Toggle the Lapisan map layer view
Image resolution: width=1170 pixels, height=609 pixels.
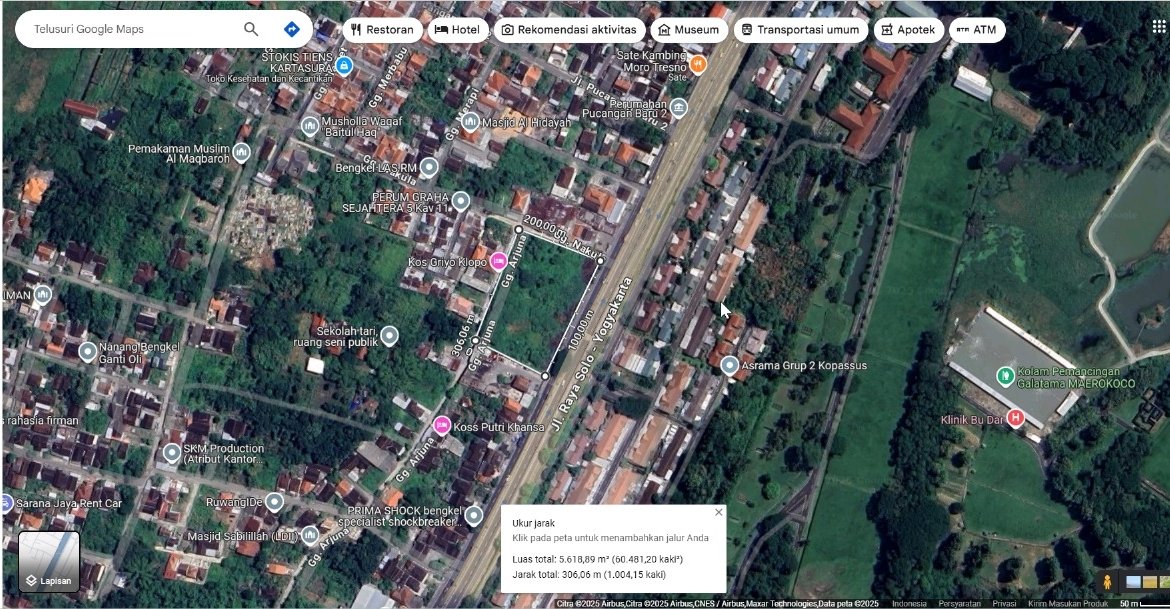(x=49, y=561)
